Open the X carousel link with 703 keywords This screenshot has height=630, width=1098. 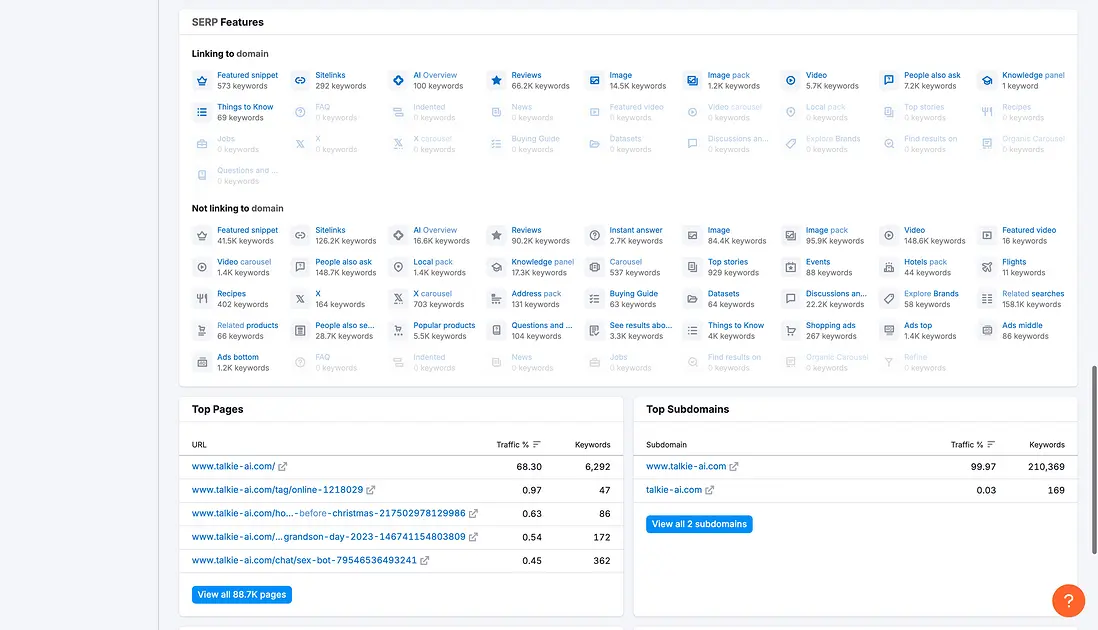[x=432, y=293]
